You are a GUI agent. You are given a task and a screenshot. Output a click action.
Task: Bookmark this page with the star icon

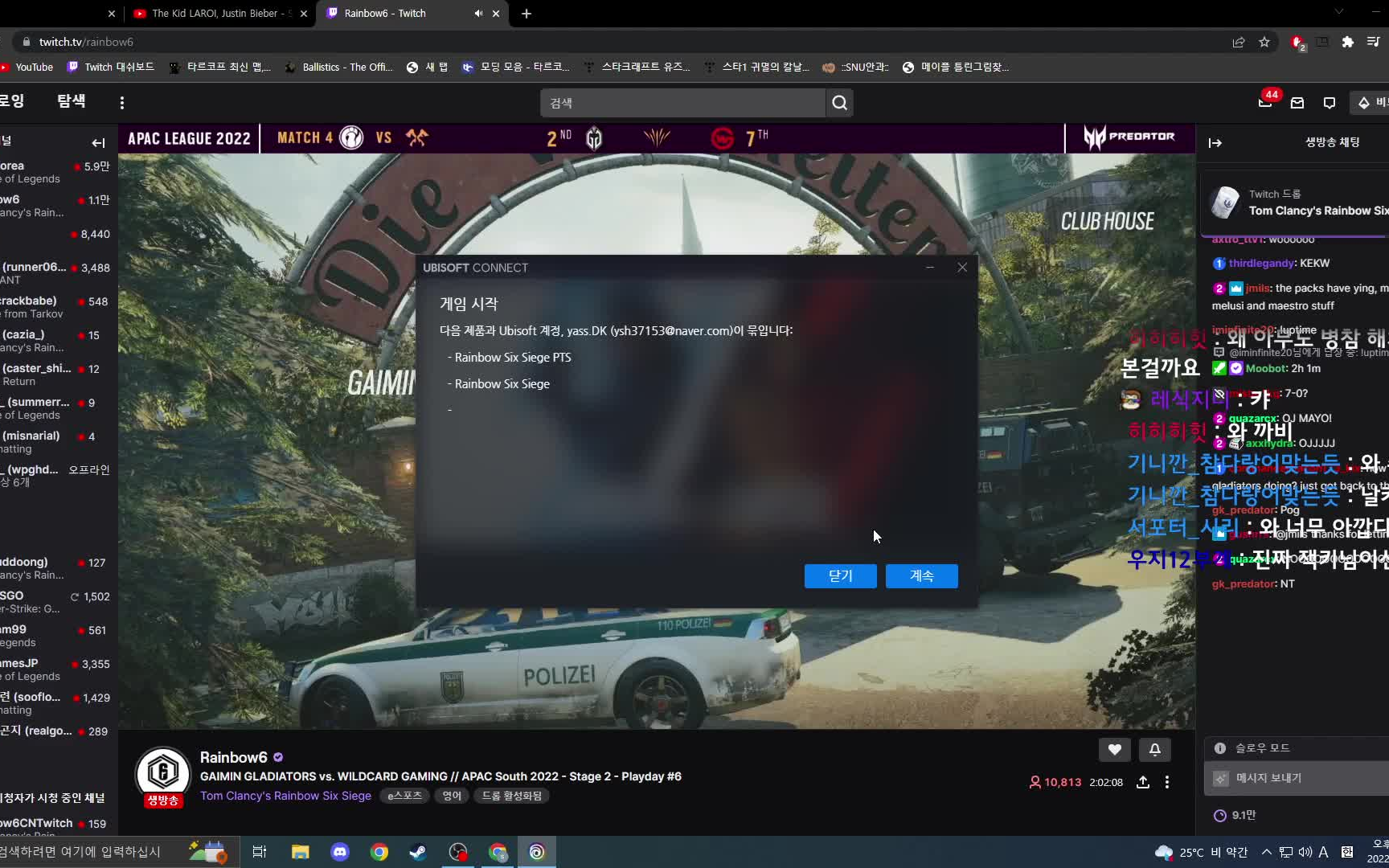point(1264,42)
